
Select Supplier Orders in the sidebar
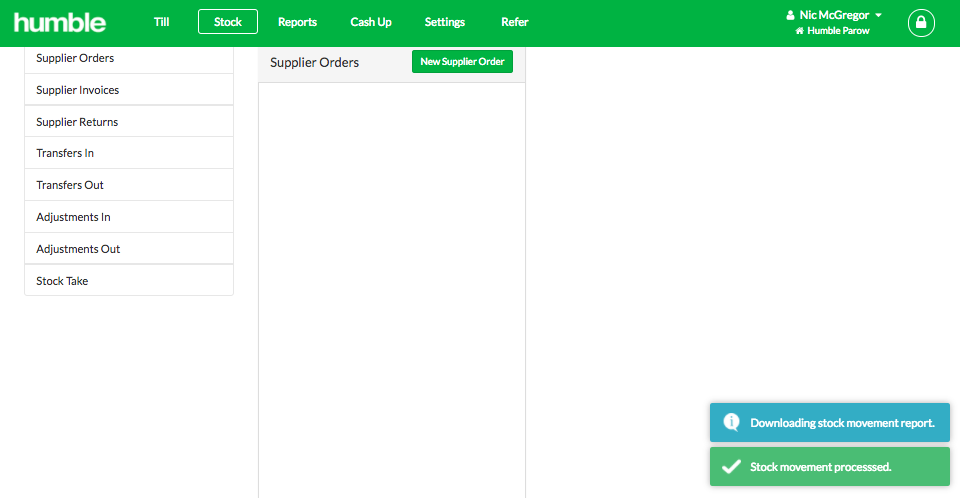[129, 58]
